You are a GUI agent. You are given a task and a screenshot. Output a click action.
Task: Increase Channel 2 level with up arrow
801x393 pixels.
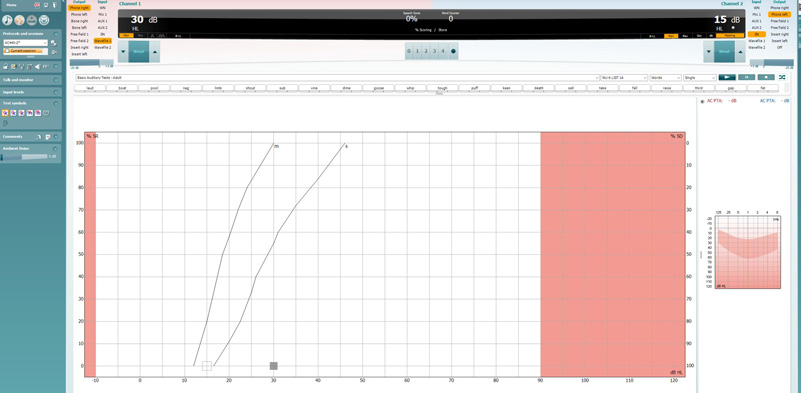click(x=740, y=52)
